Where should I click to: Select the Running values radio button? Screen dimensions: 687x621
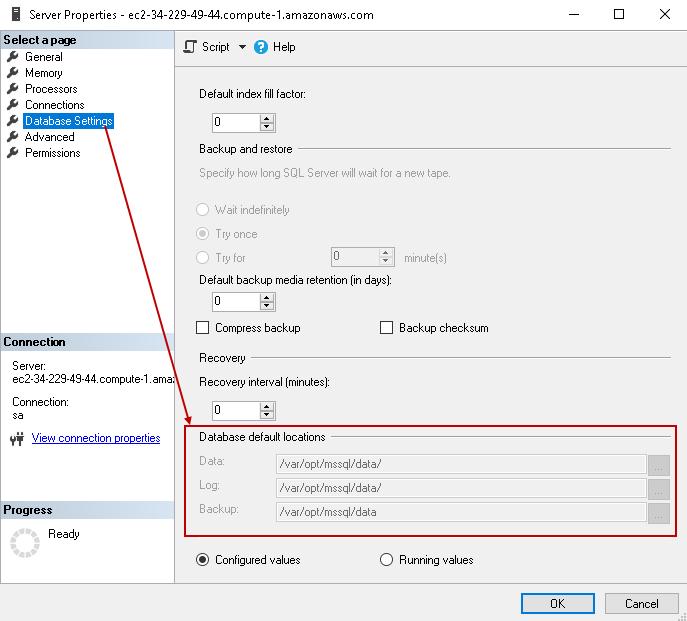(387, 560)
